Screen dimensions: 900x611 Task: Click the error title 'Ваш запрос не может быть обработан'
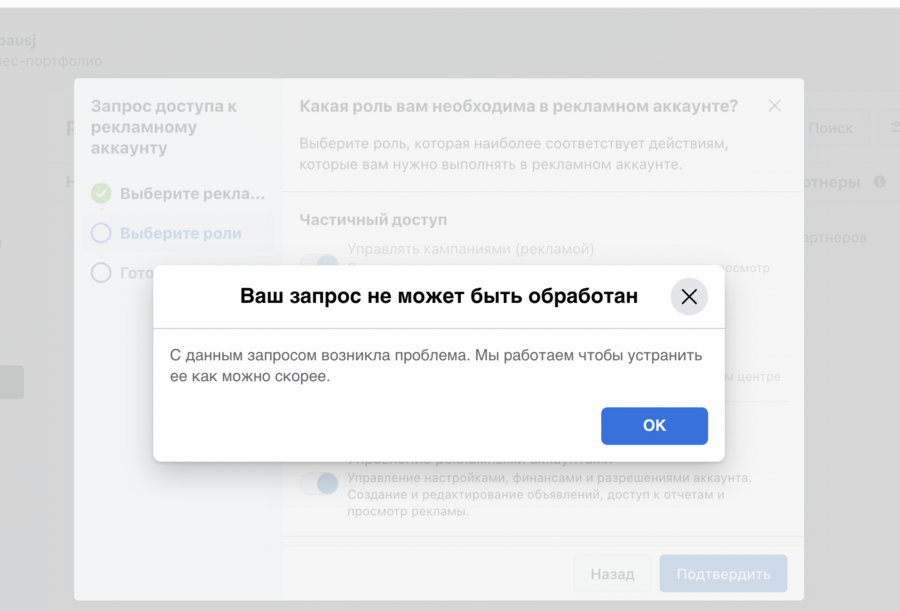[439, 297]
